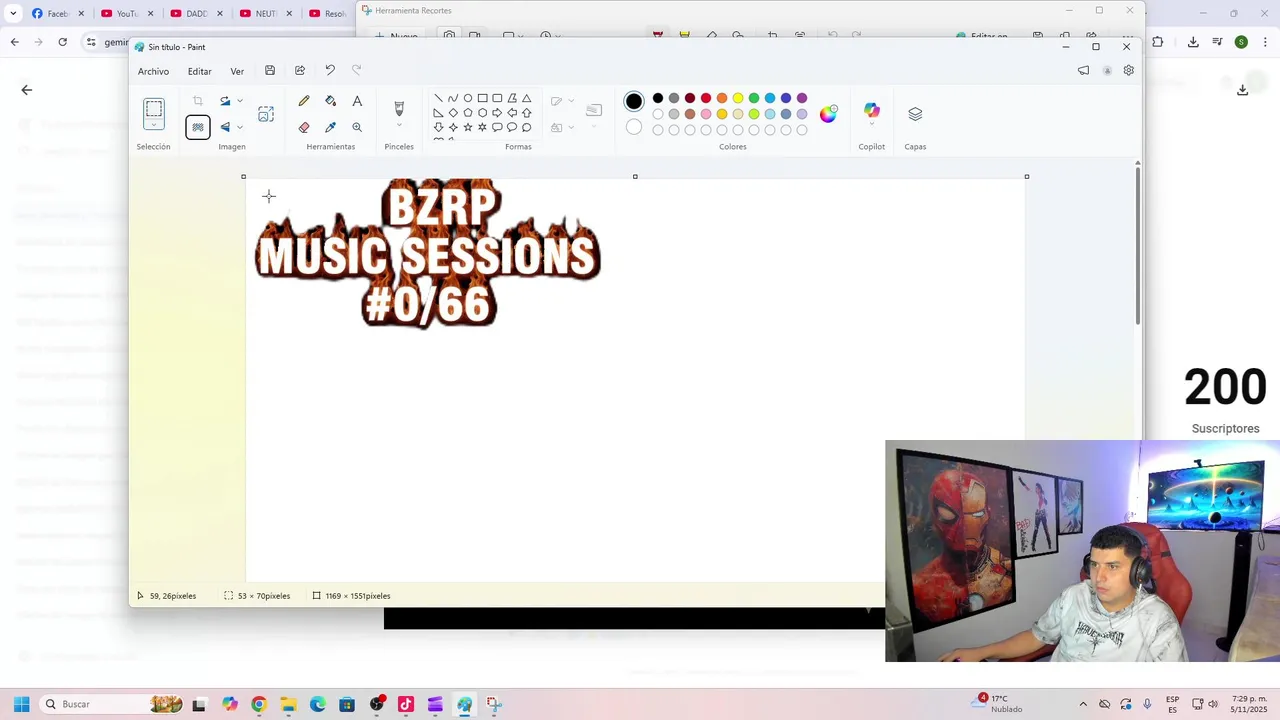This screenshot has height=720, width=1280.
Task: Open Chrome from the taskbar
Action: click(259, 704)
